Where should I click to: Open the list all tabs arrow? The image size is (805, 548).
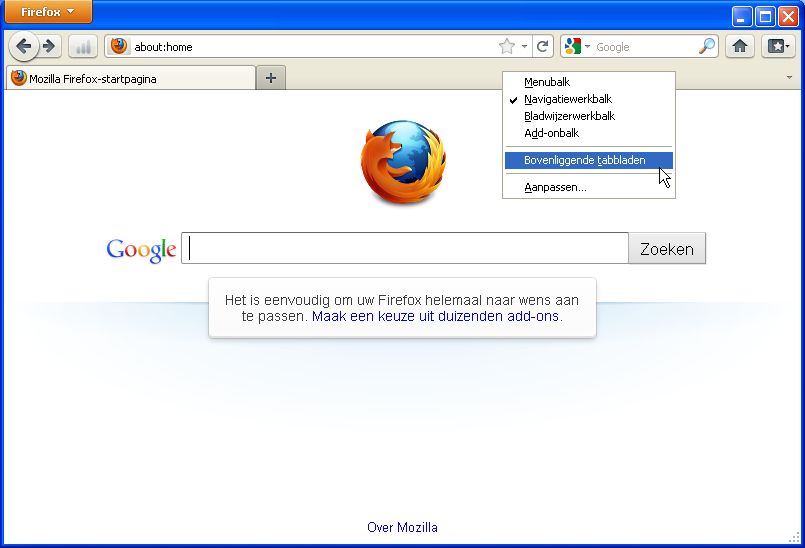pos(790,77)
